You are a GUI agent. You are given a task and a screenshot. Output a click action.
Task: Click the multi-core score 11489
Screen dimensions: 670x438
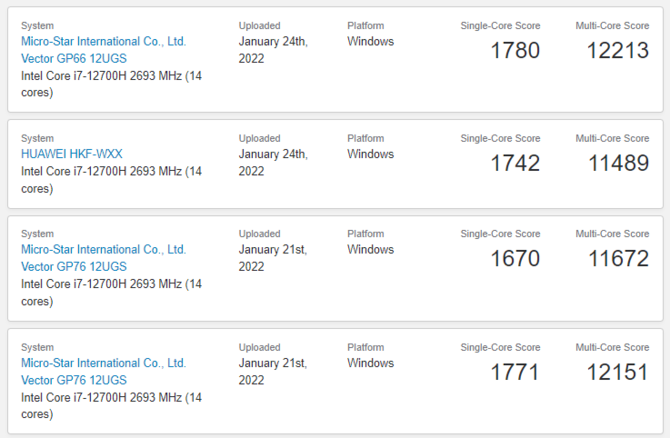pos(618,163)
